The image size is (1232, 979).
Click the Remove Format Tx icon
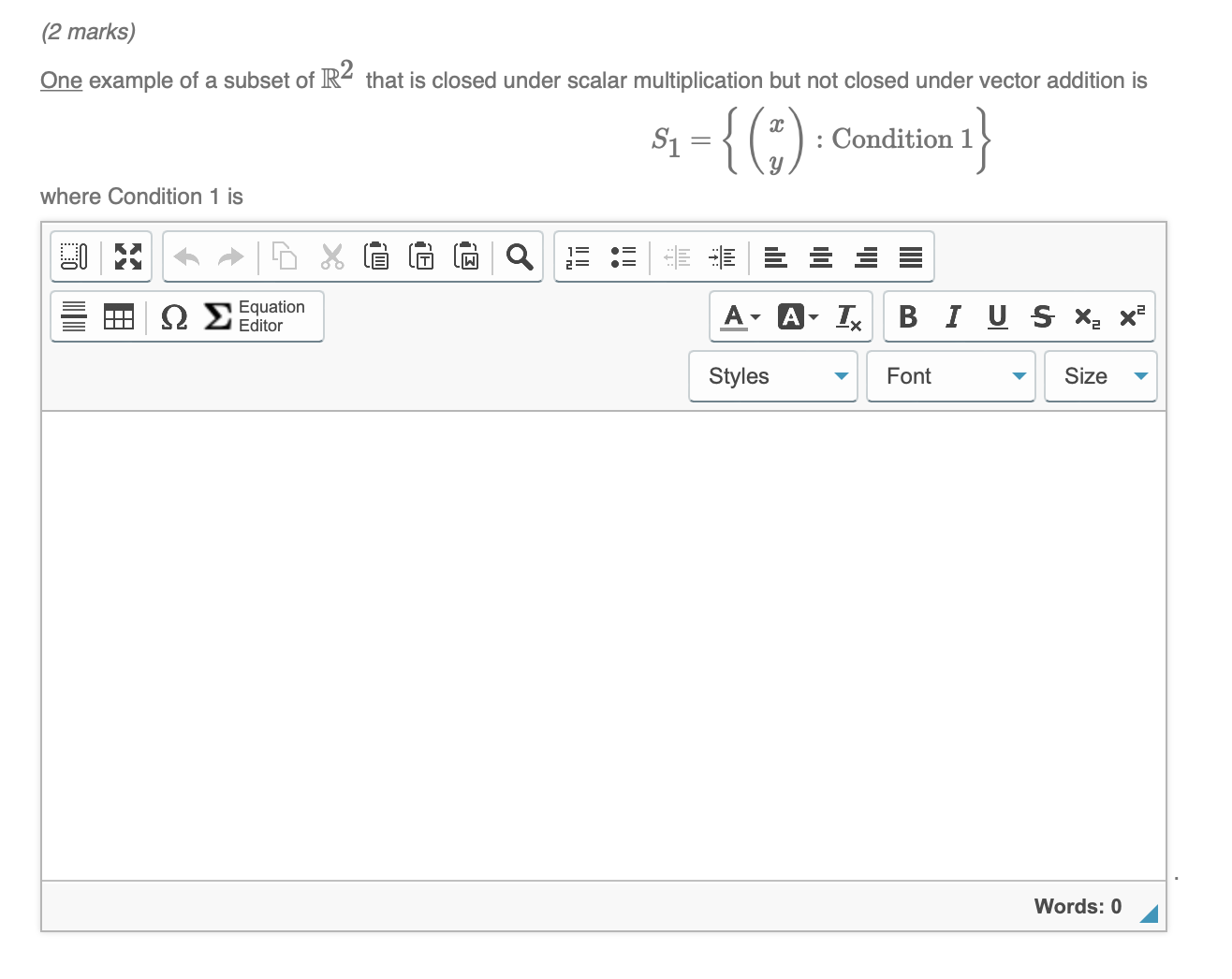coord(848,318)
